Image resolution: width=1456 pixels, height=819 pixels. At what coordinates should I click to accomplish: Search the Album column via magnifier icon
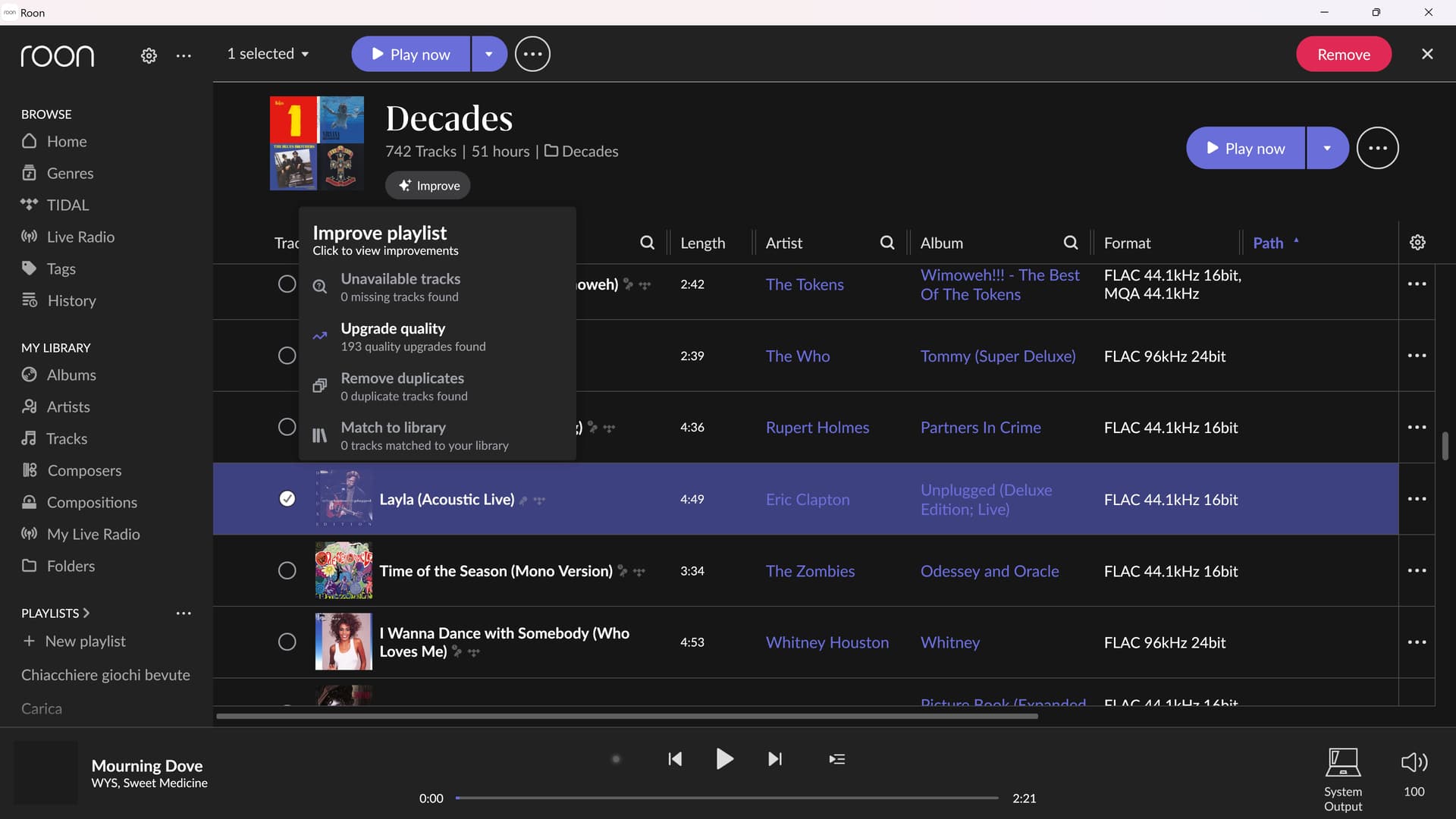[x=1071, y=243]
